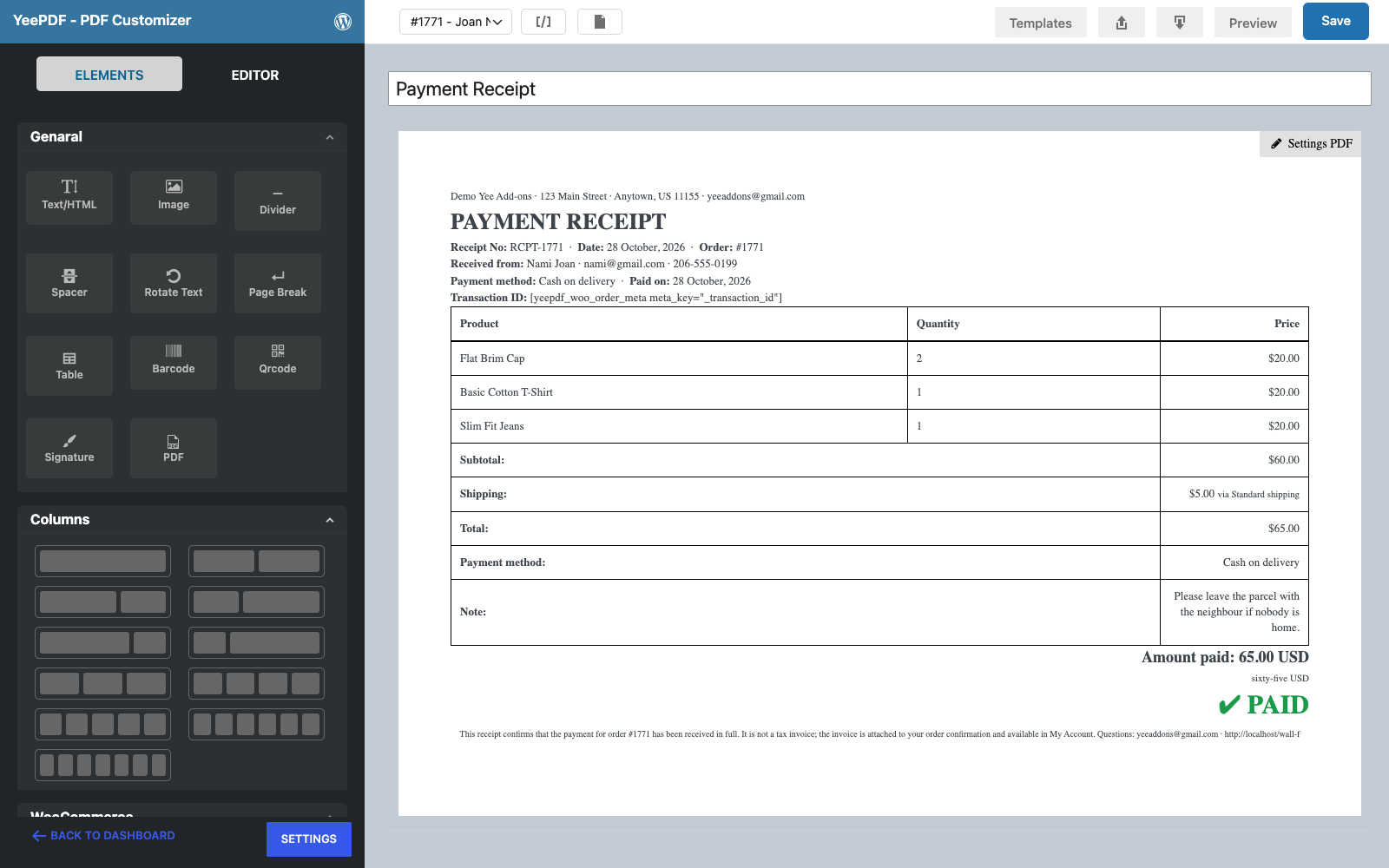The width and height of the screenshot is (1389, 868).
Task: Select the single full-width column layout
Action: [102, 561]
